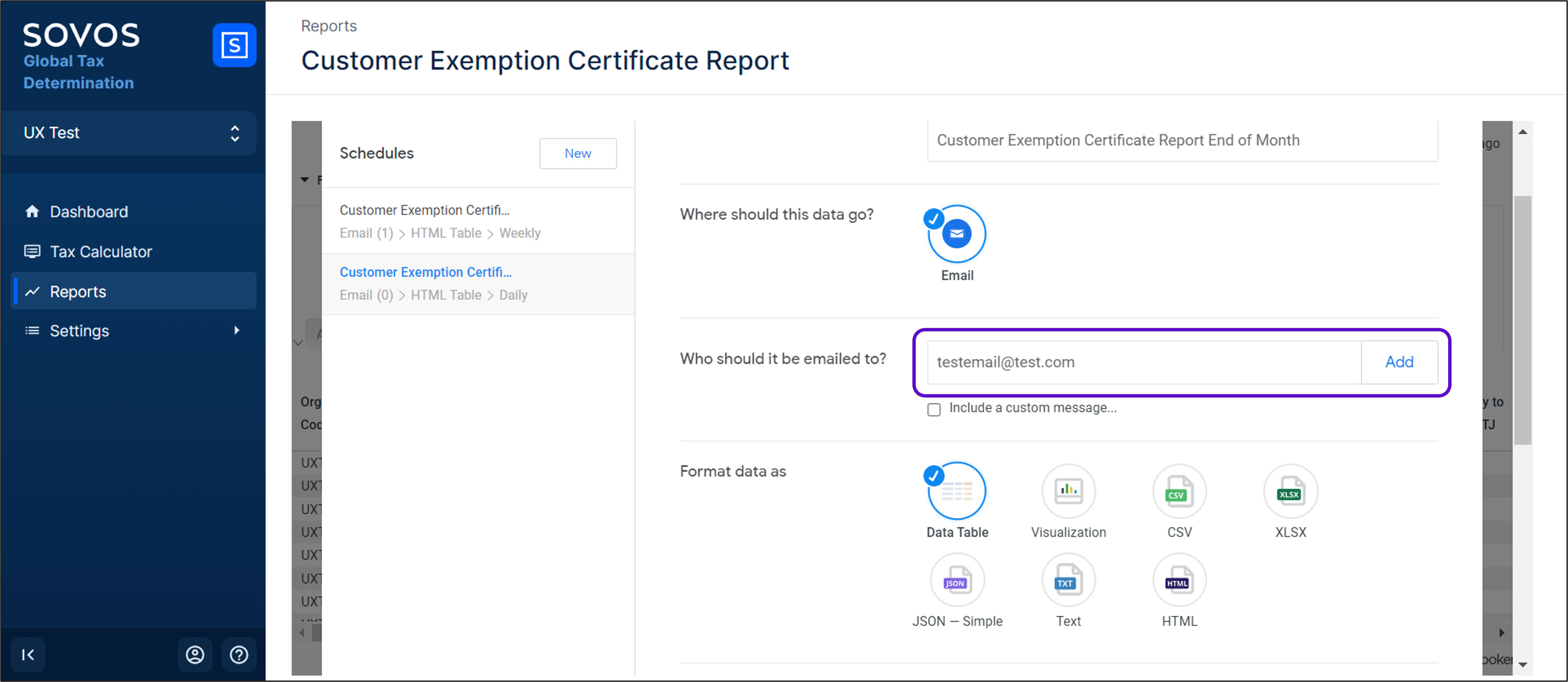Open the help question mark icon

coord(239,655)
